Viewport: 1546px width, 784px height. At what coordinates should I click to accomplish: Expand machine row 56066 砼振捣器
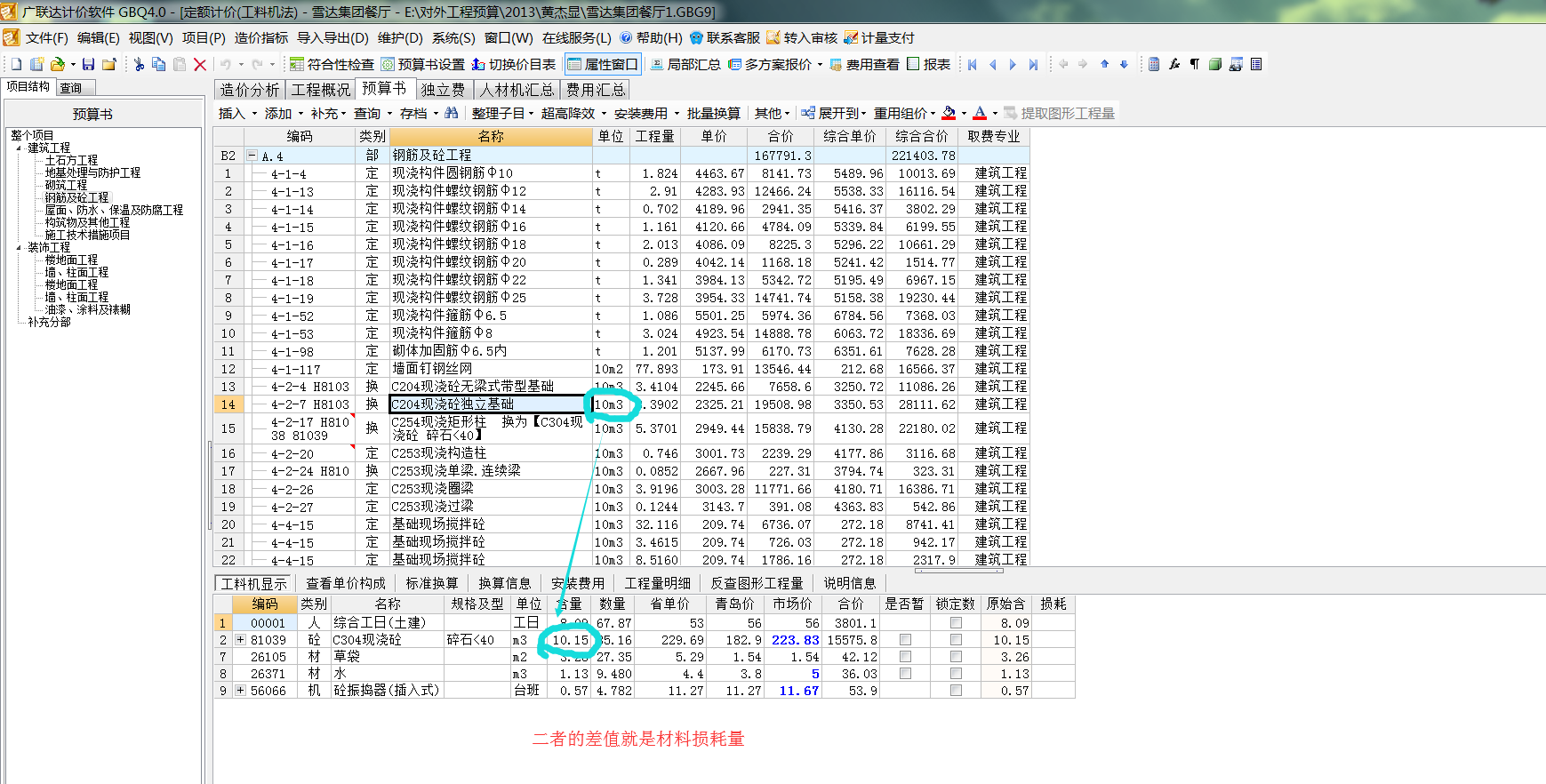[x=240, y=691]
